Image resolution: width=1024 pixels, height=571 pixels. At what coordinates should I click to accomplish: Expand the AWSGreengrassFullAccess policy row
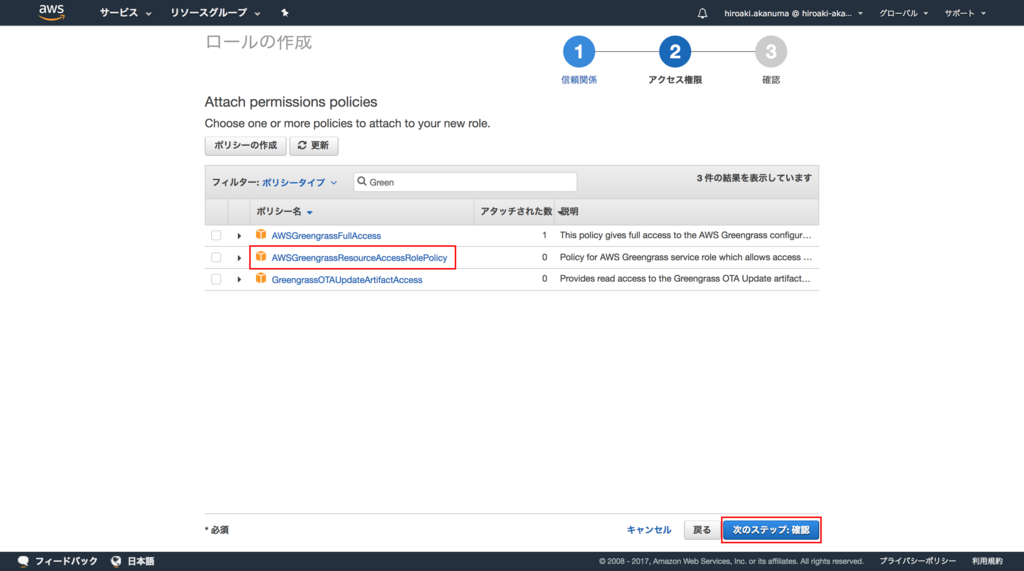[239, 236]
